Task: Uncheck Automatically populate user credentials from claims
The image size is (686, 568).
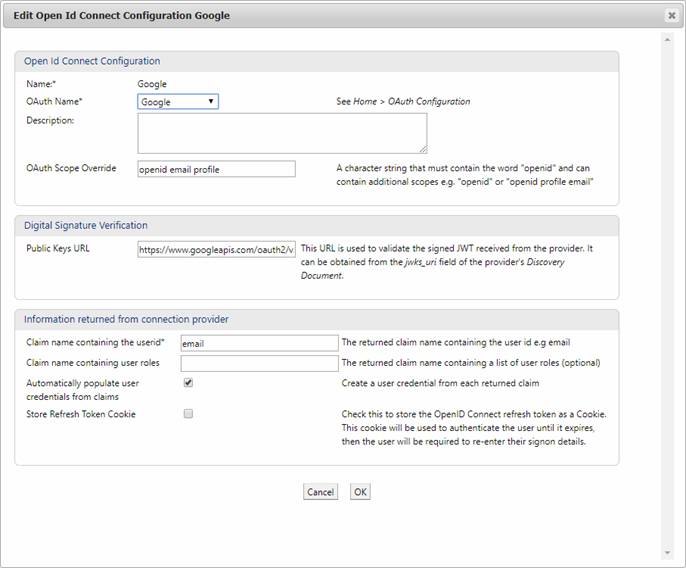Action: pos(188,383)
